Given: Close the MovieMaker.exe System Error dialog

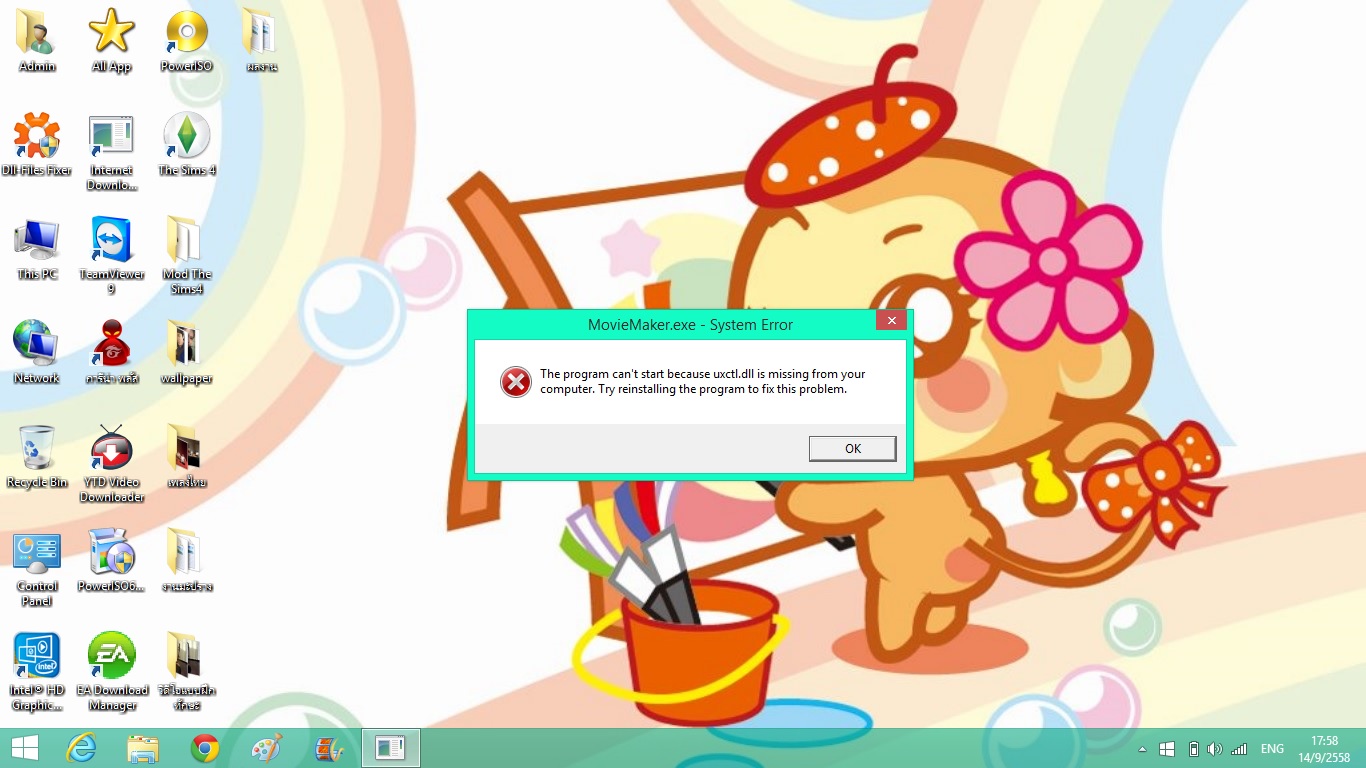Looking at the screenshot, I should tap(891, 321).
